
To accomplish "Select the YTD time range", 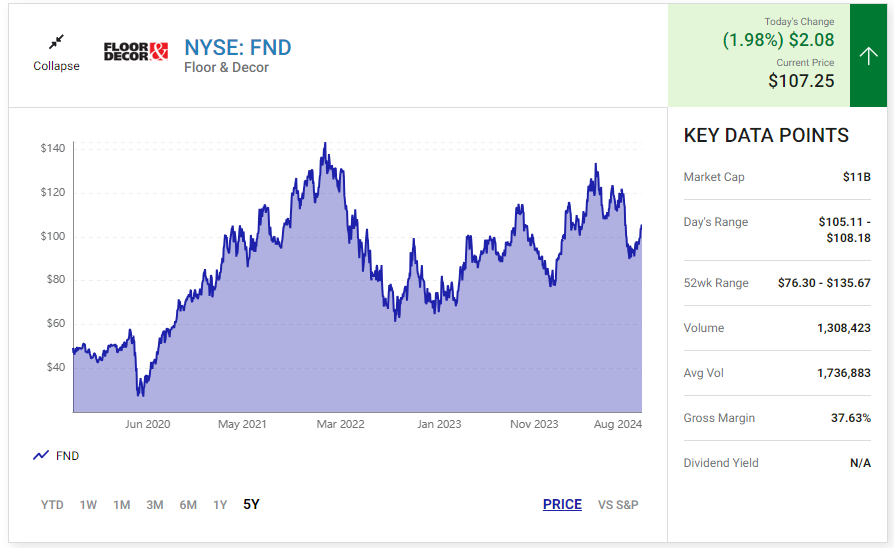I will tap(52, 505).
